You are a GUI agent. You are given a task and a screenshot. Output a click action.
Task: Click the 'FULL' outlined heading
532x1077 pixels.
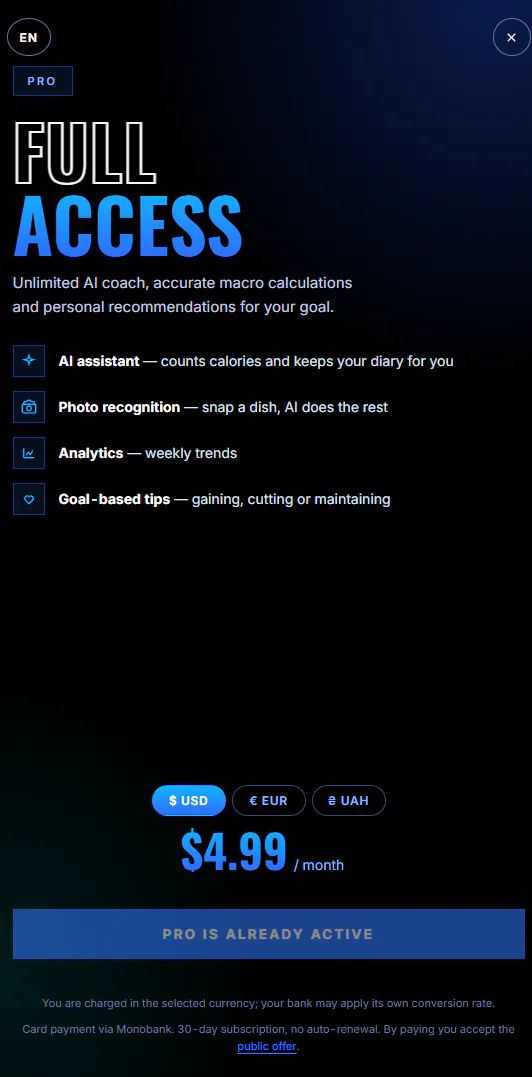pyautogui.click(x=84, y=153)
